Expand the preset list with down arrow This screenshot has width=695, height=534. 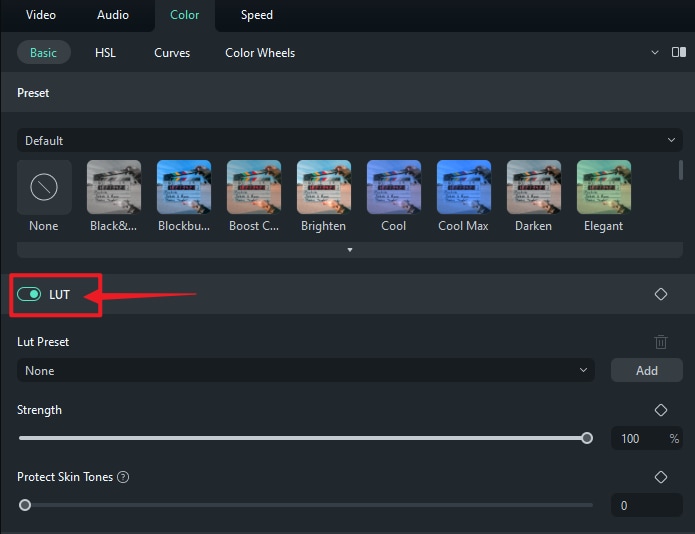pyautogui.click(x=350, y=250)
